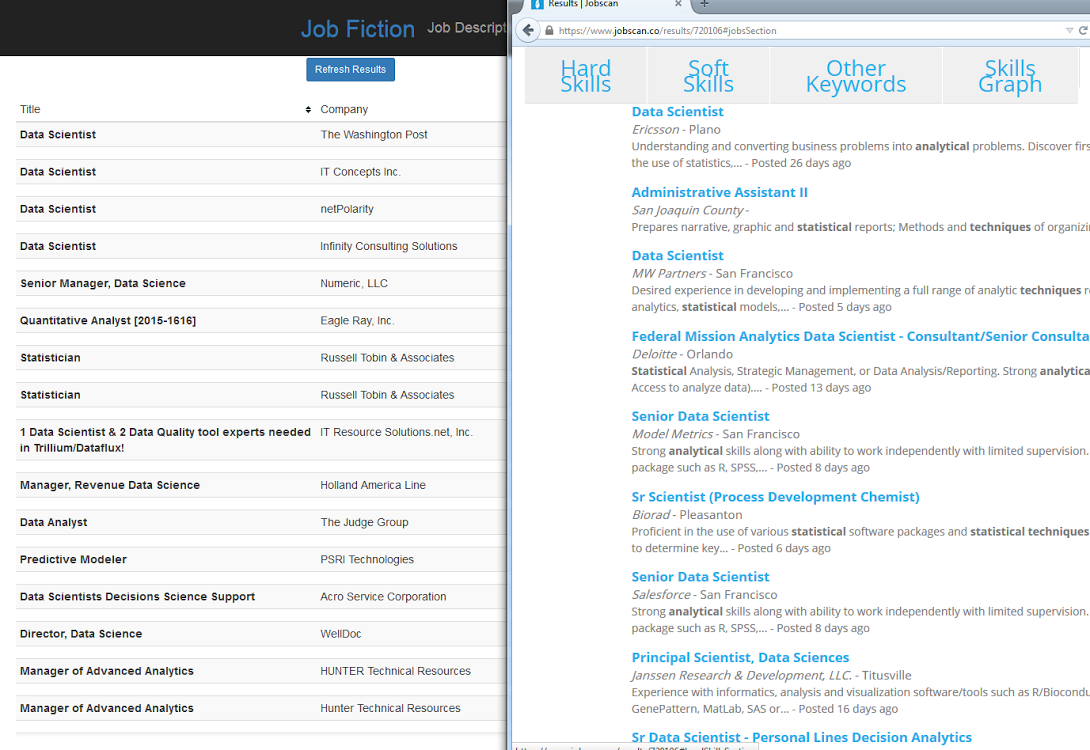
Task: Select Eagle Ray, Inc. company cell
Action: 357,320
